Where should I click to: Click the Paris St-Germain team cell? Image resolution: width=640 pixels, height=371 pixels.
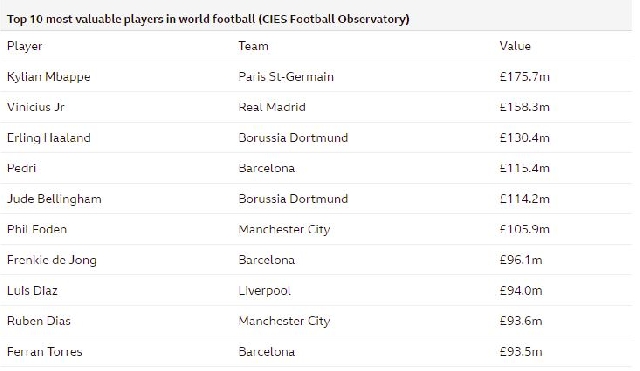(x=286, y=77)
